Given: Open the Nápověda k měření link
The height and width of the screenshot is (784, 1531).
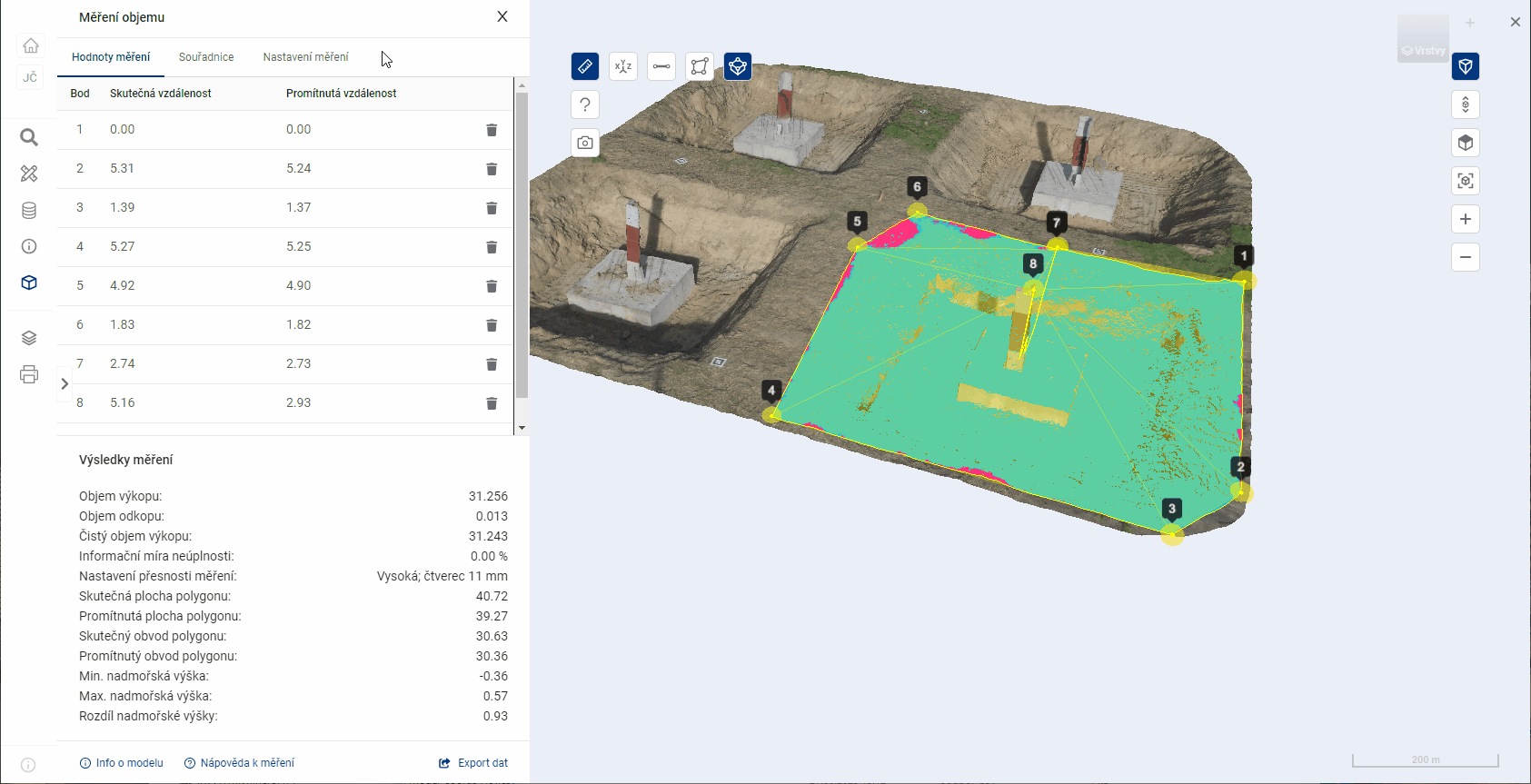Looking at the screenshot, I should (239, 763).
